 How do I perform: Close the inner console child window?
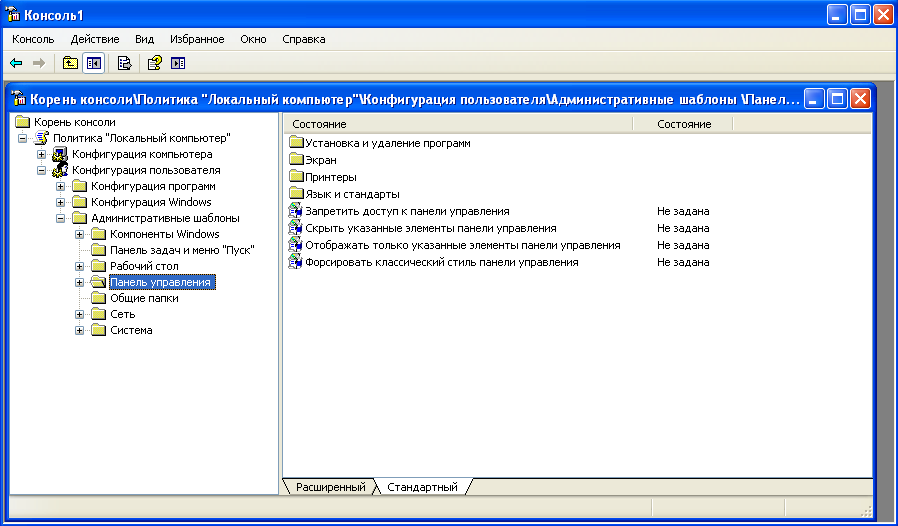tap(860, 99)
